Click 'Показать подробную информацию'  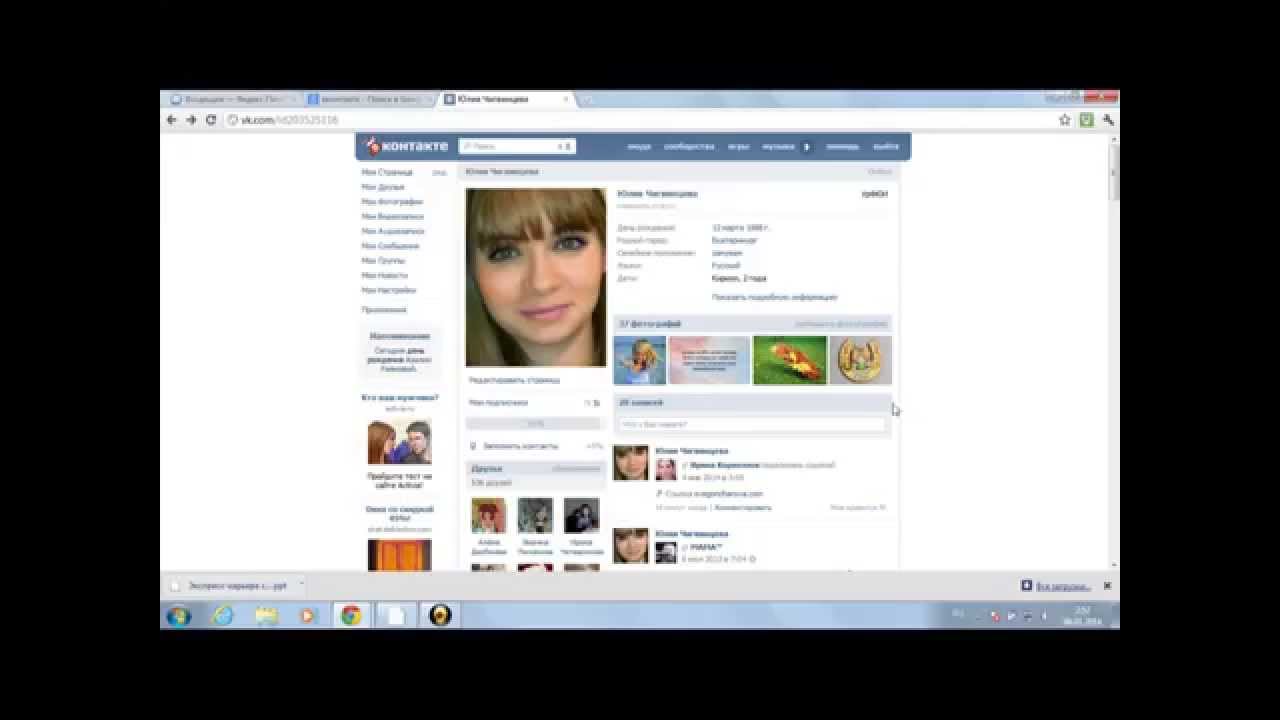click(x=775, y=297)
